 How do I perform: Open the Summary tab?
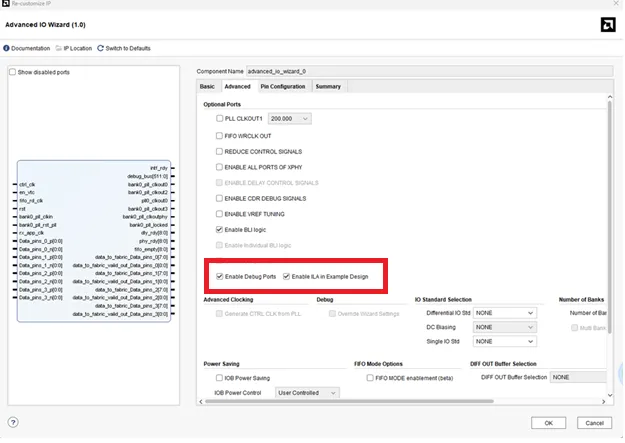[328, 87]
